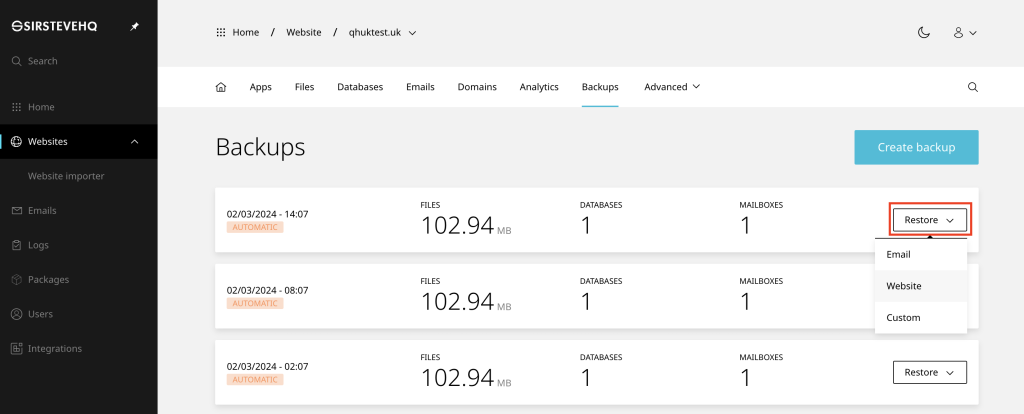Screen dimensions: 1024x414
Task: Click the 02/03/2024 - 14:07 backup date
Action: tap(267, 214)
